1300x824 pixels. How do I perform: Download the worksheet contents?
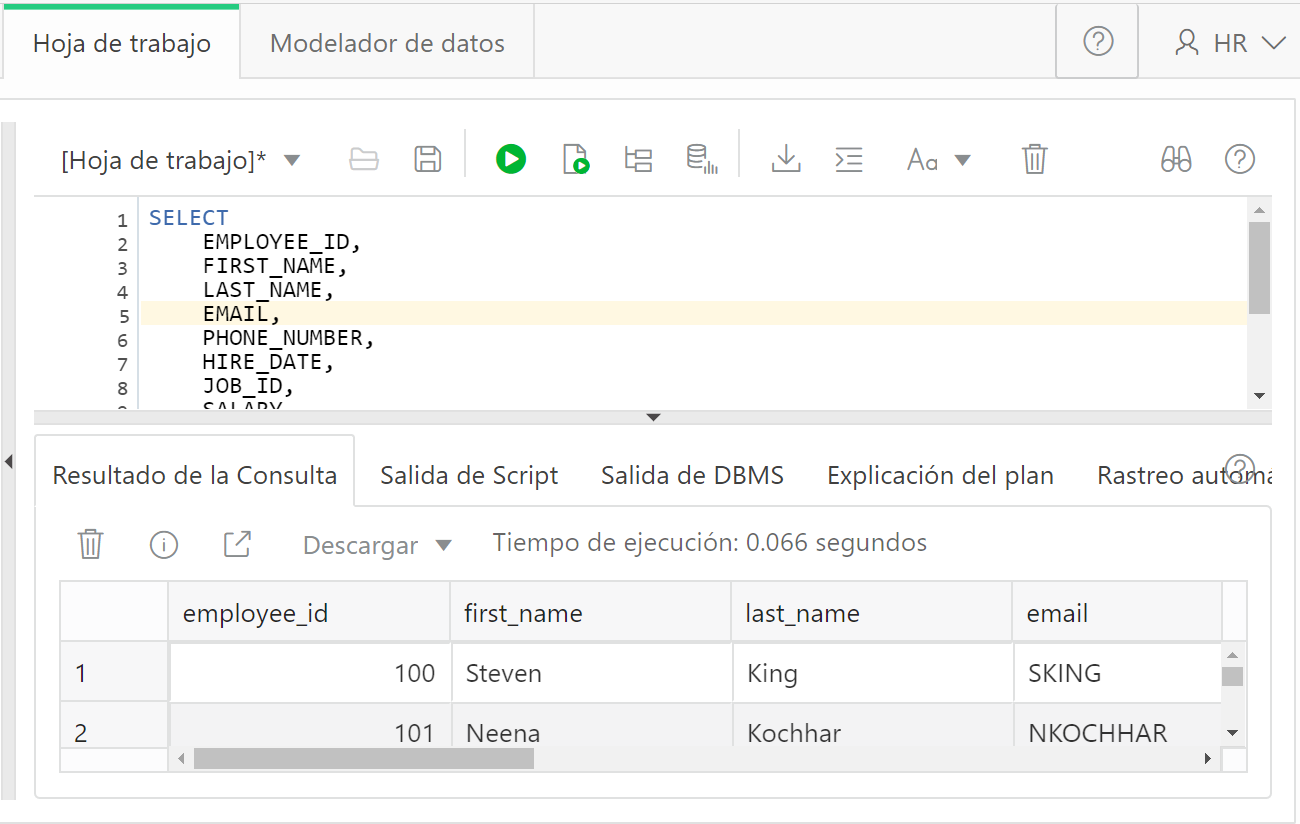pyautogui.click(x=786, y=159)
